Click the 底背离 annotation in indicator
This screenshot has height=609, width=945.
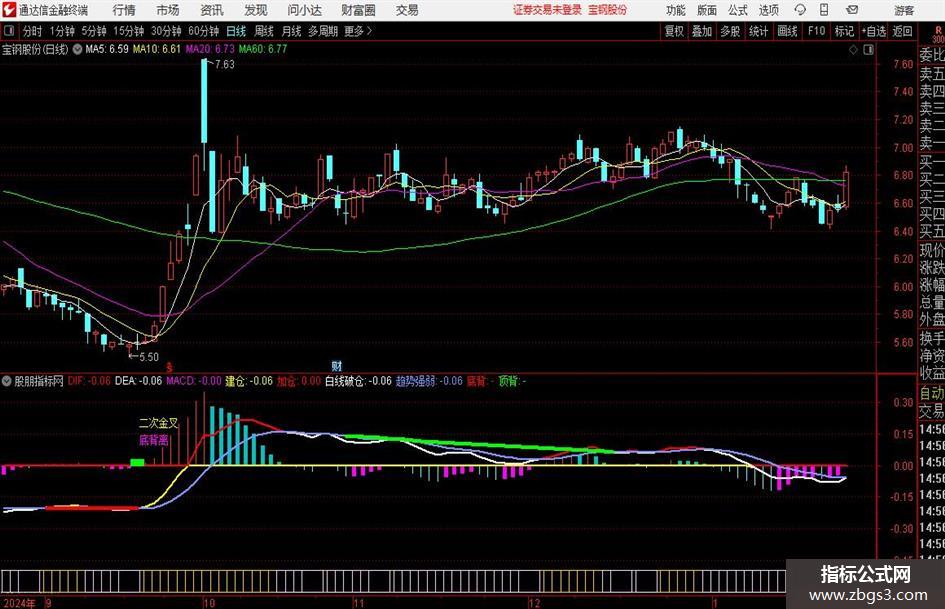point(154,440)
